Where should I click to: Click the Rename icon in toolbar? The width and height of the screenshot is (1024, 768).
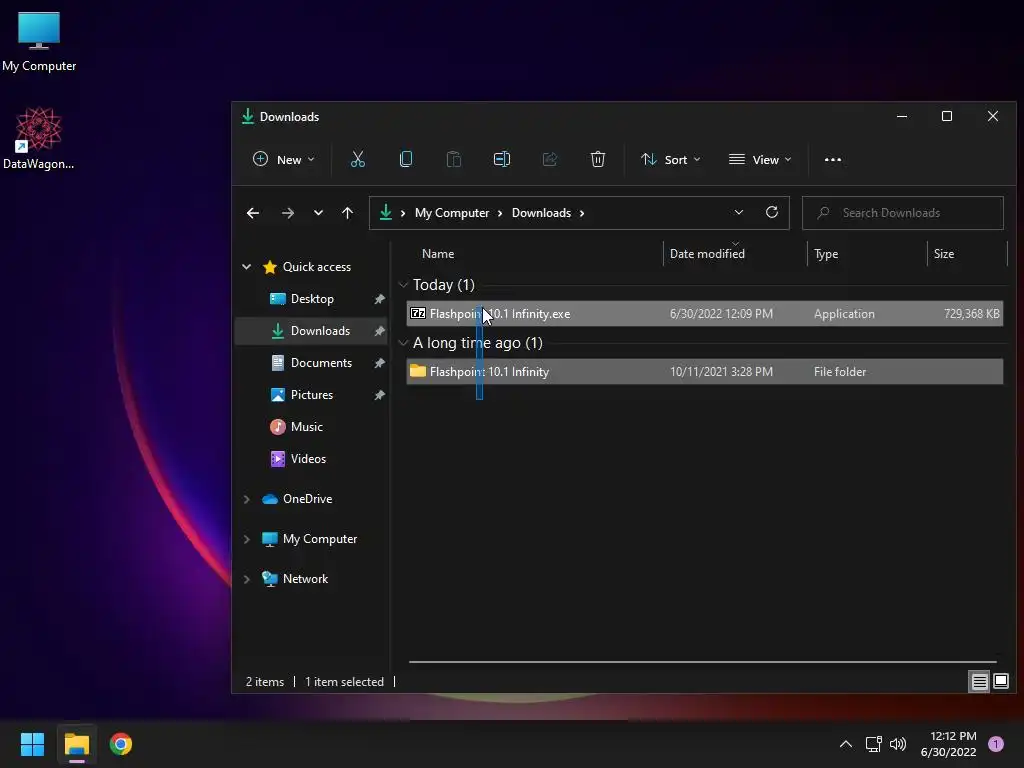click(x=502, y=159)
